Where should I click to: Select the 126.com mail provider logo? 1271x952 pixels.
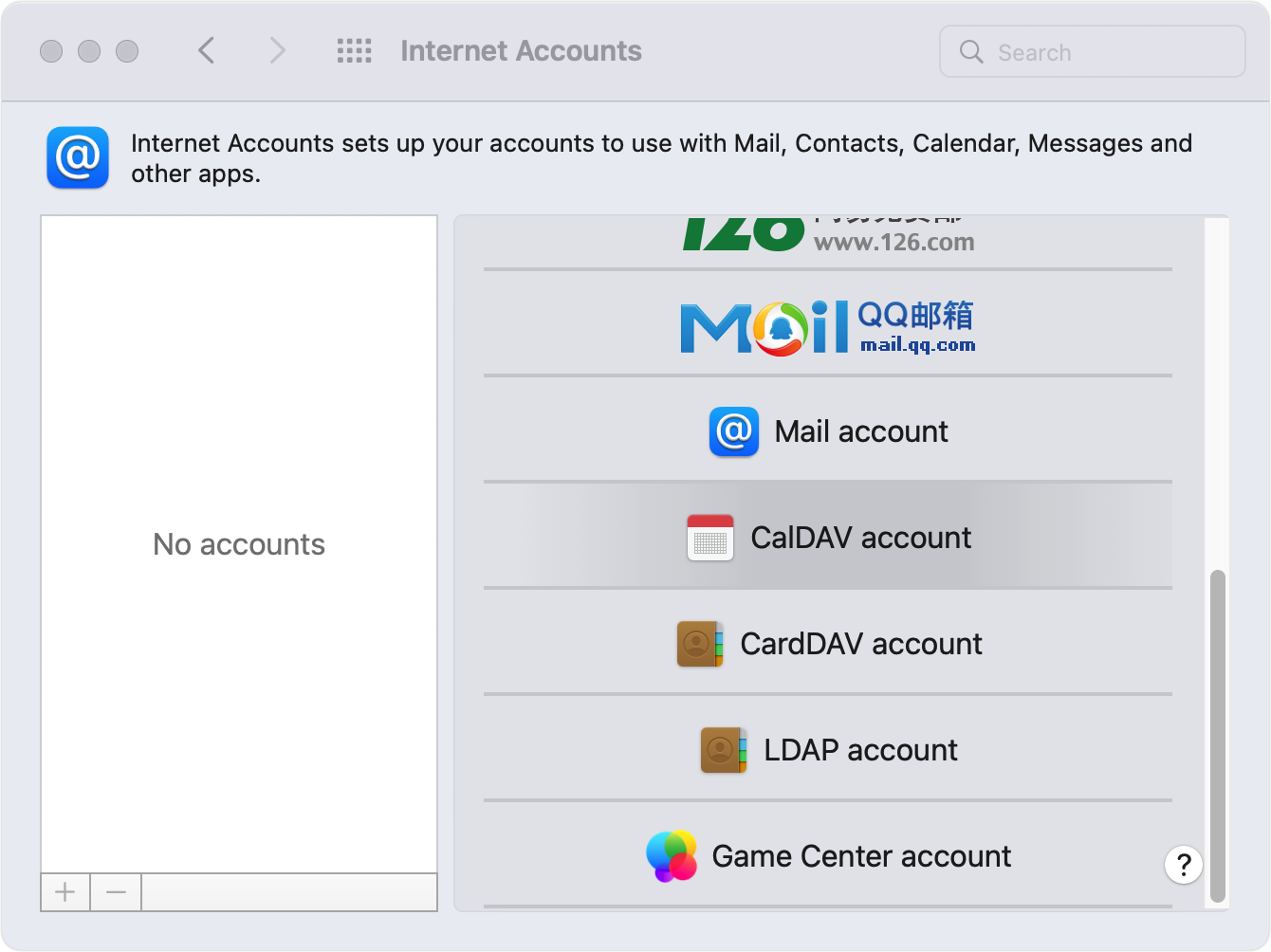pos(827,234)
